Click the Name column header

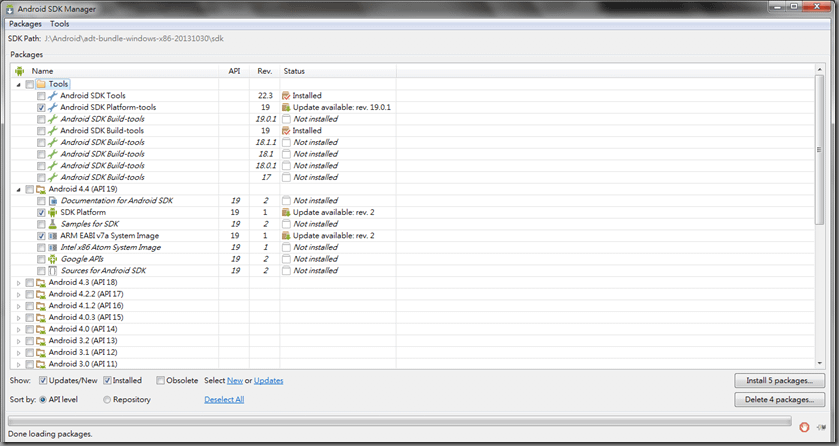pos(115,71)
